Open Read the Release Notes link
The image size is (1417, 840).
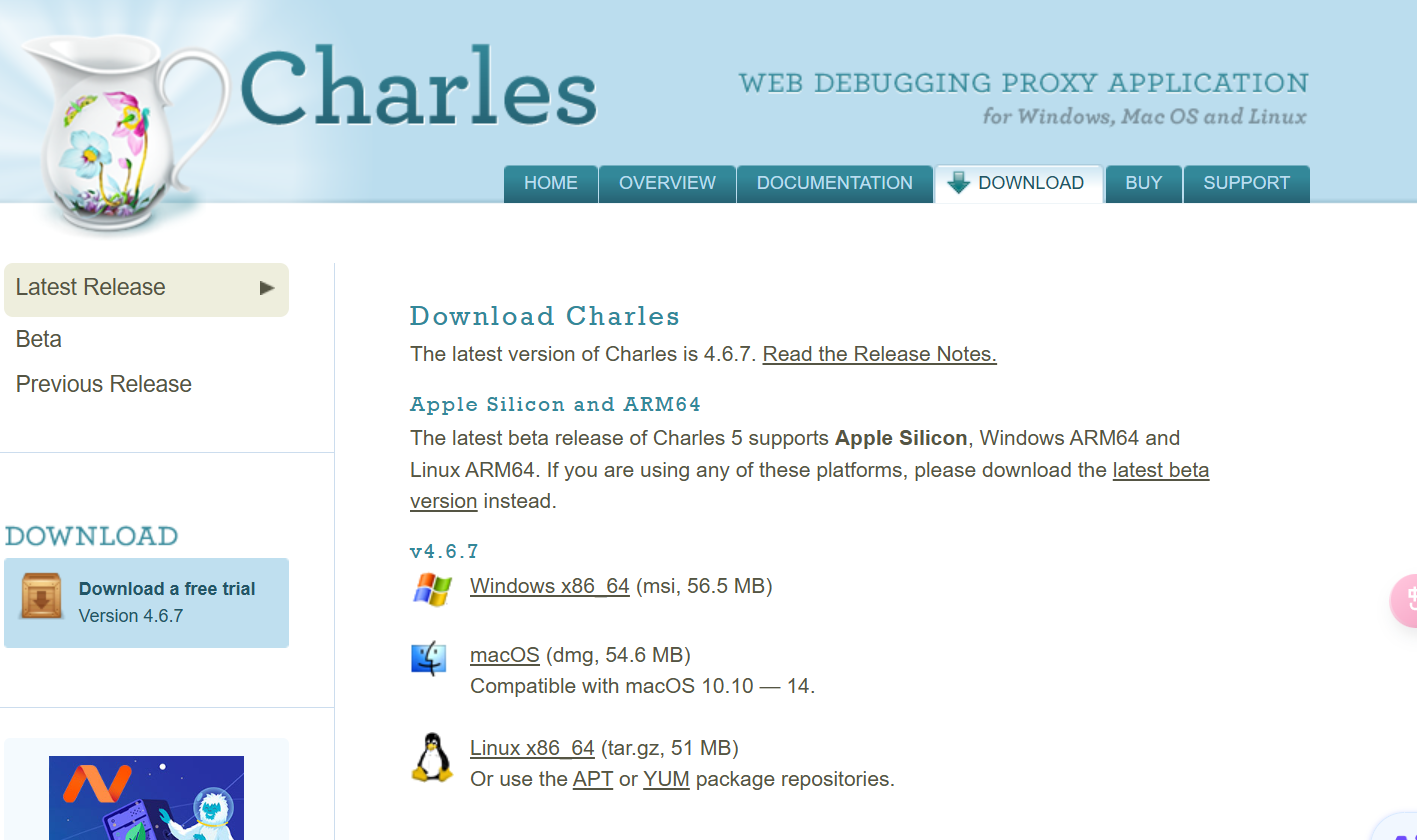click(x=880, y=354)
